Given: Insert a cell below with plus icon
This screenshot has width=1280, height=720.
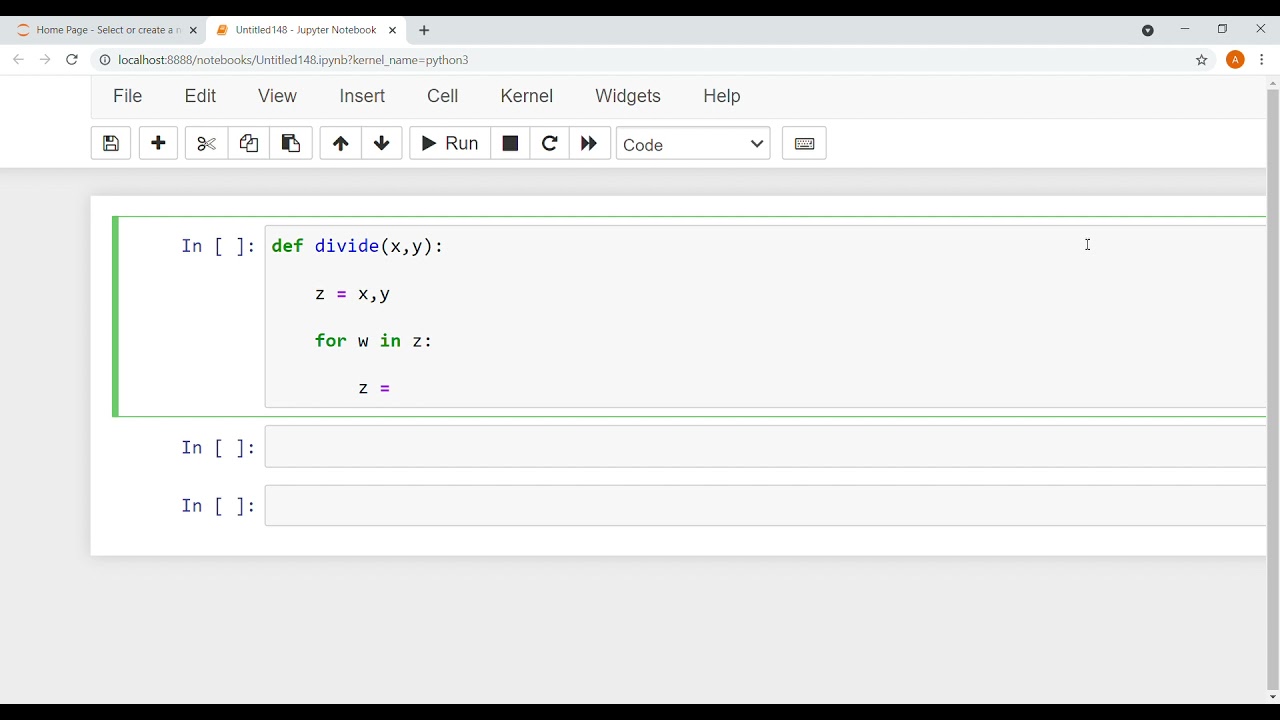Looking at the screenshot, I should tap(158, 144).
